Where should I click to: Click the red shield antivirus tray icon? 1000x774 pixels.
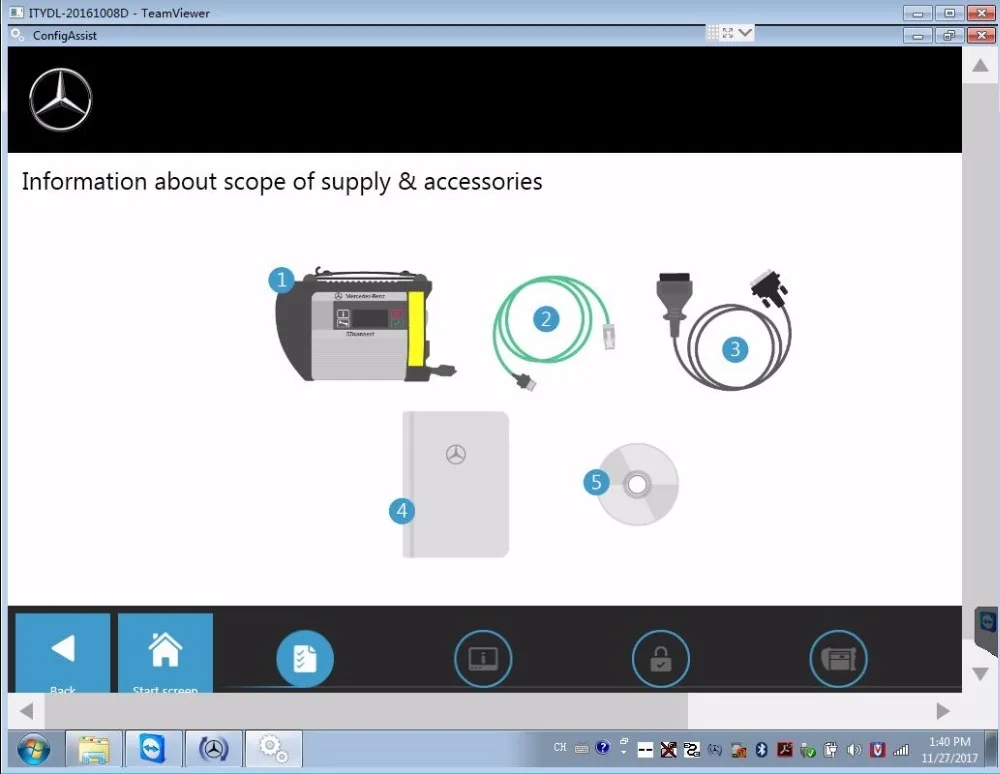pos(877,750)
